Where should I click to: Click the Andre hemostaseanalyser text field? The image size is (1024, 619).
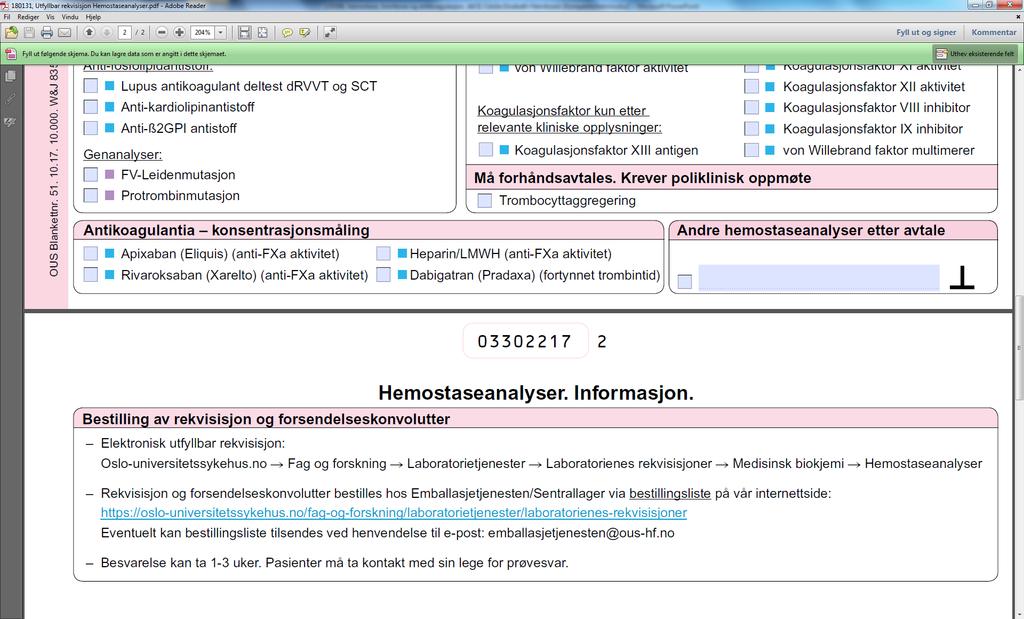pyautogui.click(x=819, y=278)
